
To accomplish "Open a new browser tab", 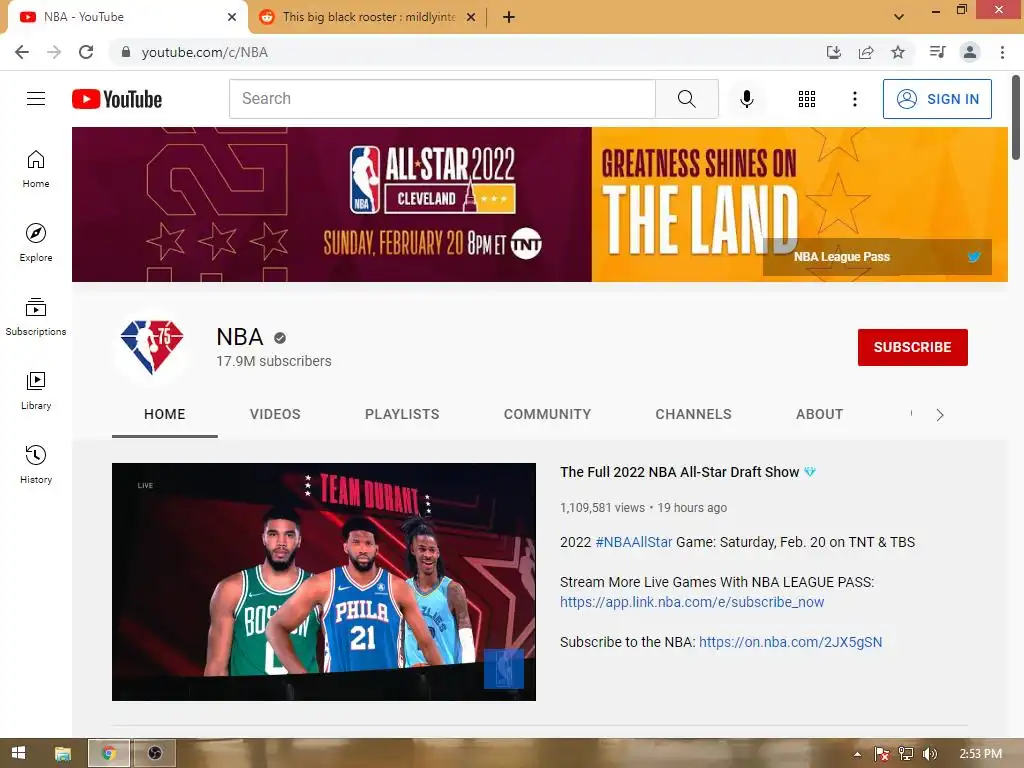I will pos(509,17).
